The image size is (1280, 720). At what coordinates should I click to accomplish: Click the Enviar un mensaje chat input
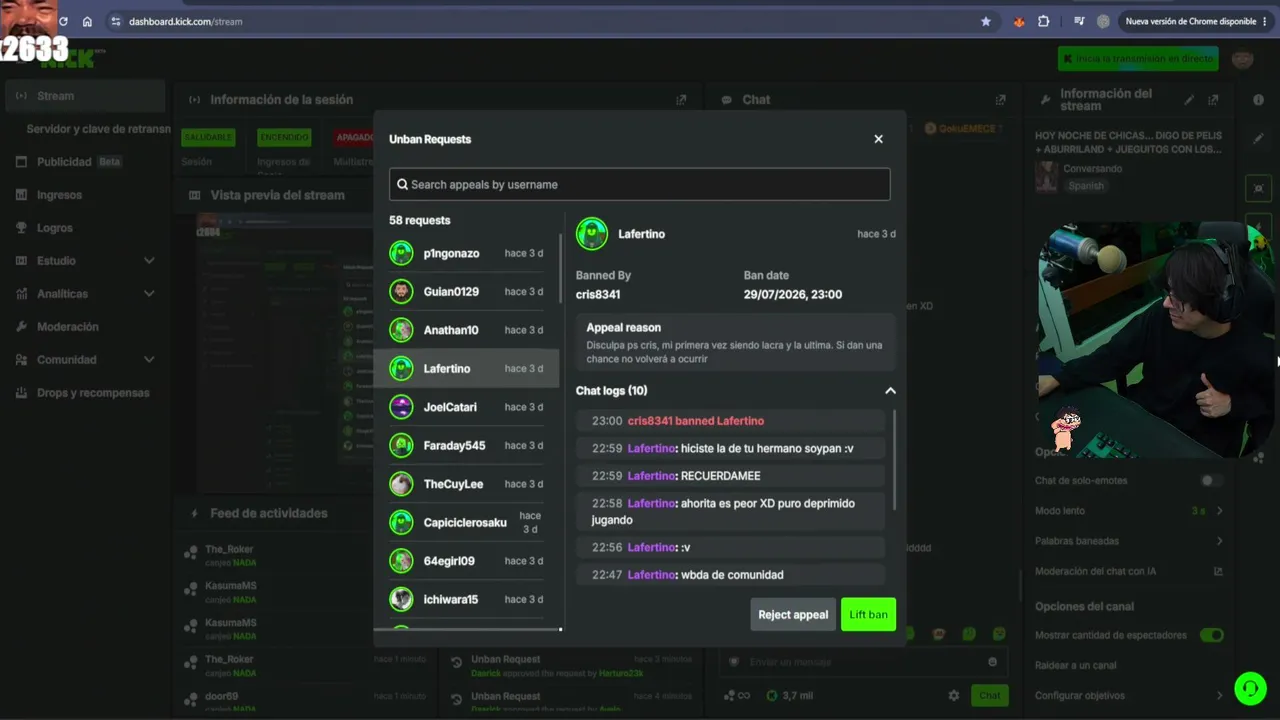click(x=860, y=662)
